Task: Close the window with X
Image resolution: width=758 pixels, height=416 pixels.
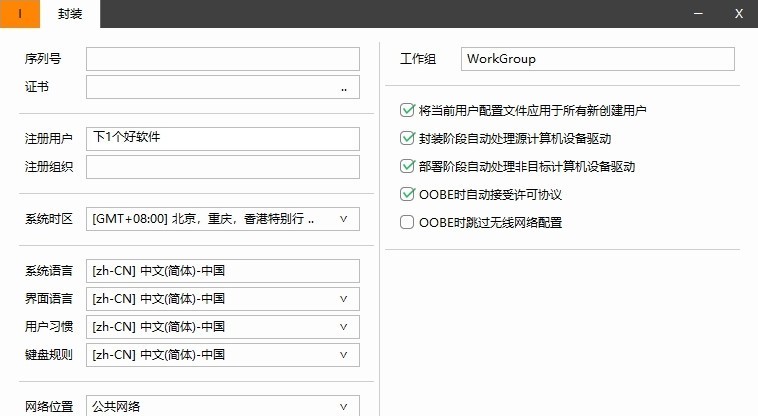Action: click(739, 14)
